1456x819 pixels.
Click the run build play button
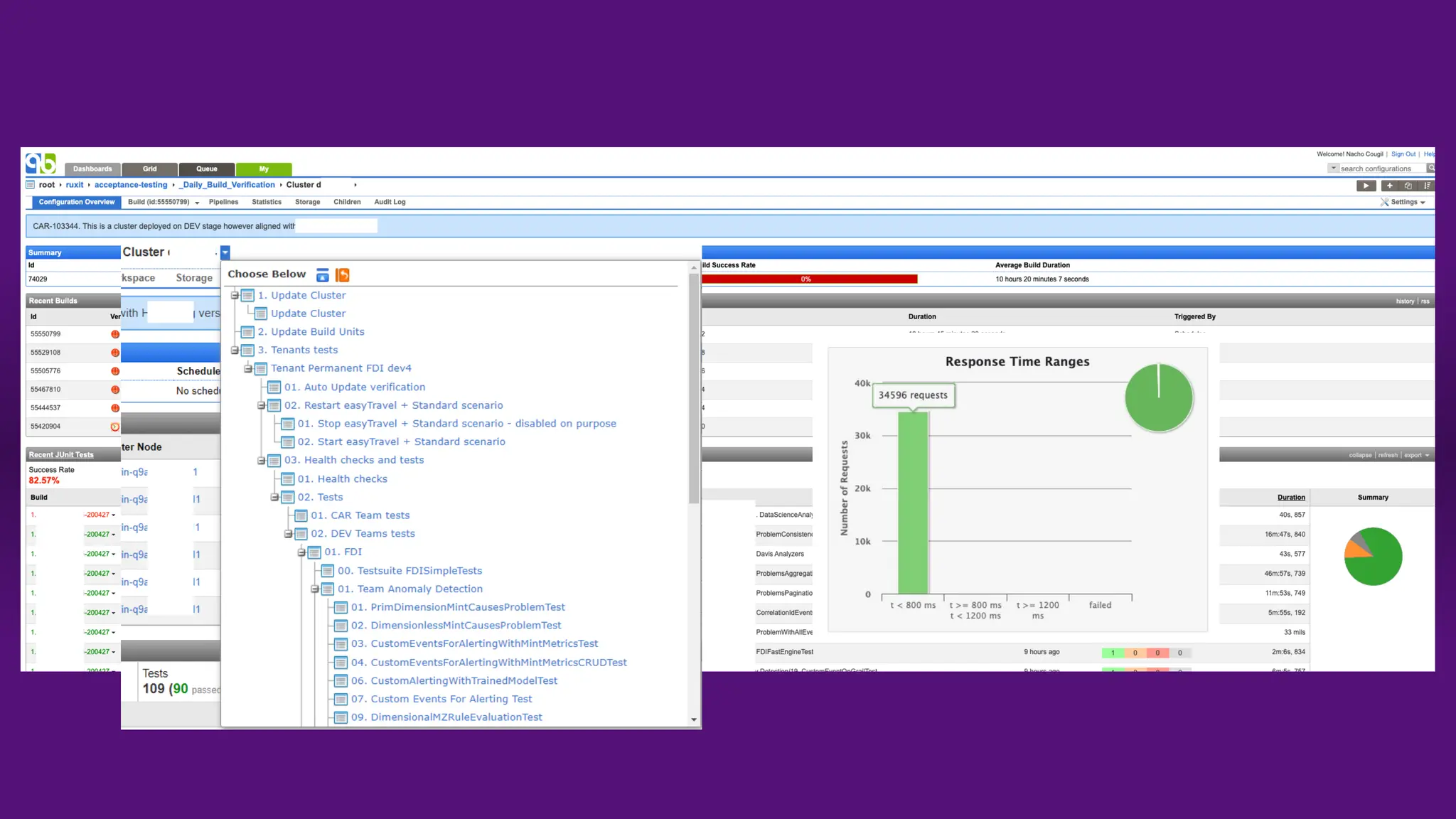1366,186
